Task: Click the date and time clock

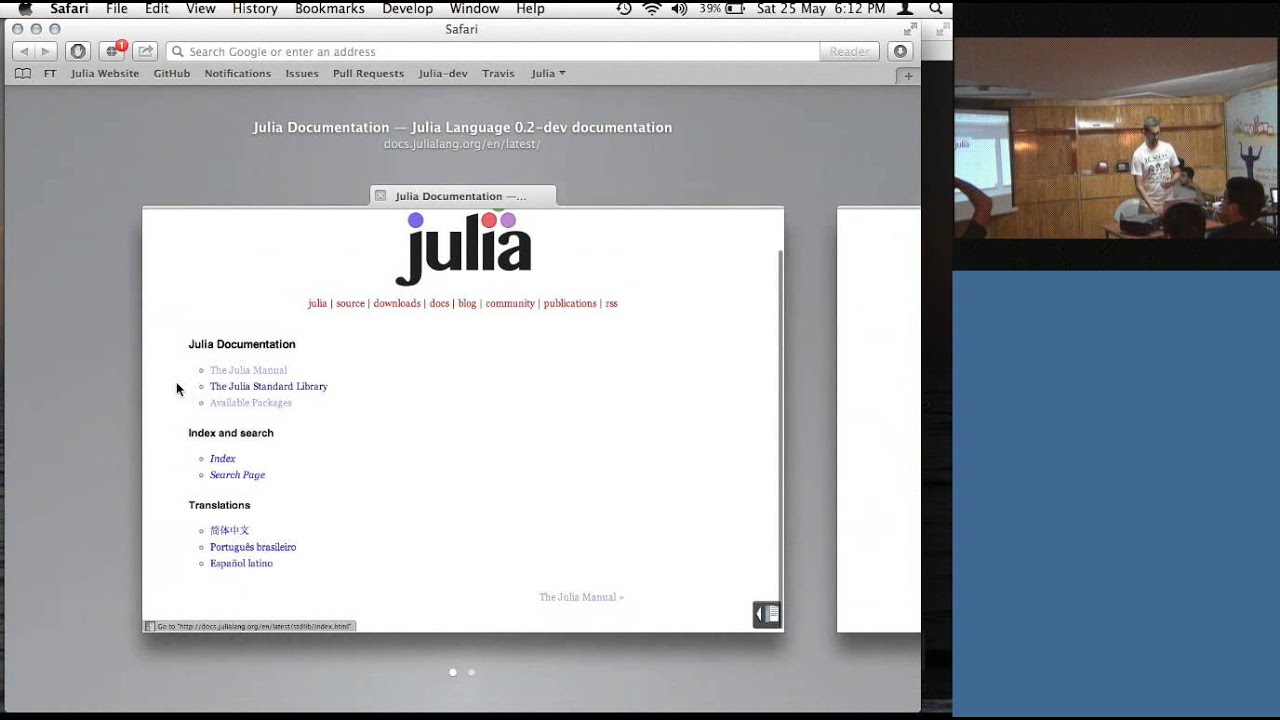Action: (821, 8)
